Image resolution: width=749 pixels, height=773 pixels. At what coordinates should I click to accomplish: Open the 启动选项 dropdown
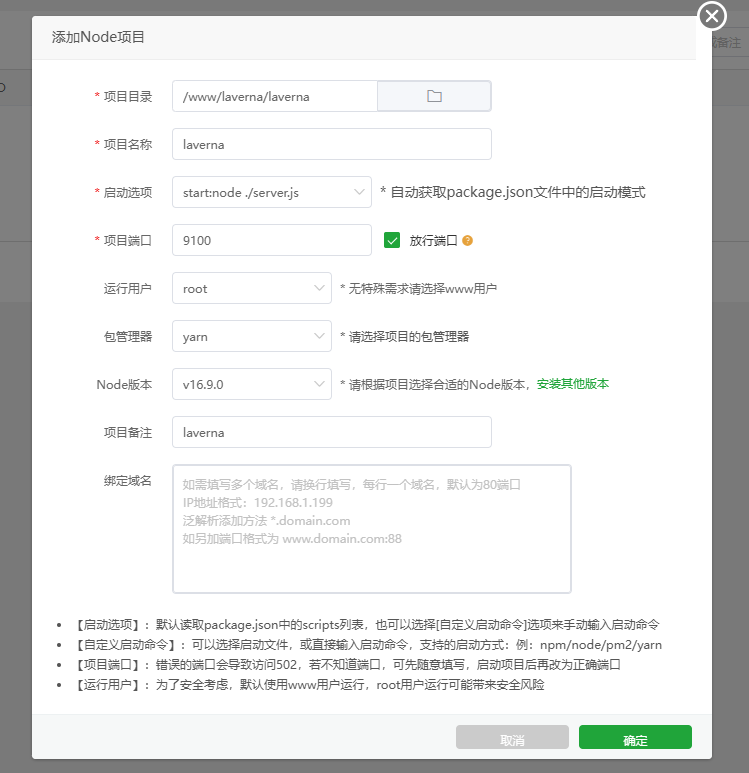point(272,192)
